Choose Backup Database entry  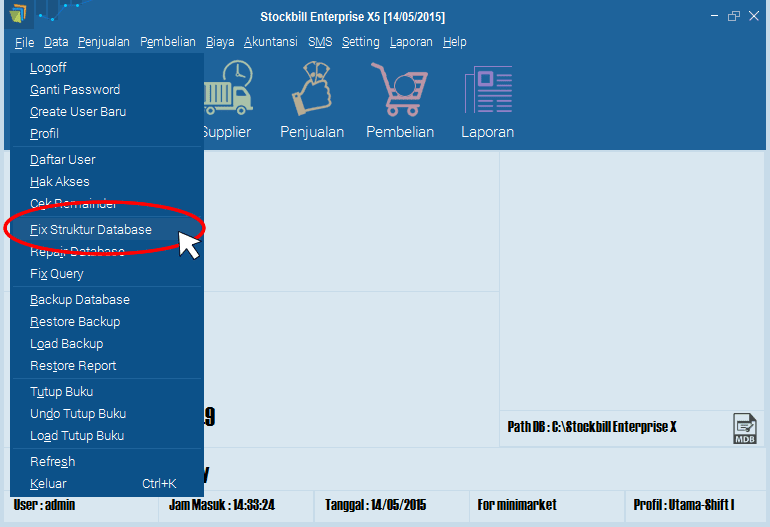pyautogui.click(x=107, y=300)
